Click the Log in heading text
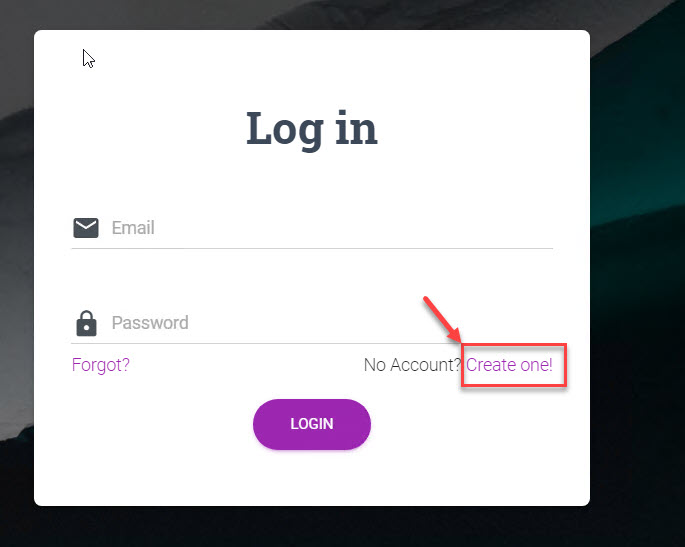The width and height of the screenshot is (685, 547). coord(312,129)
